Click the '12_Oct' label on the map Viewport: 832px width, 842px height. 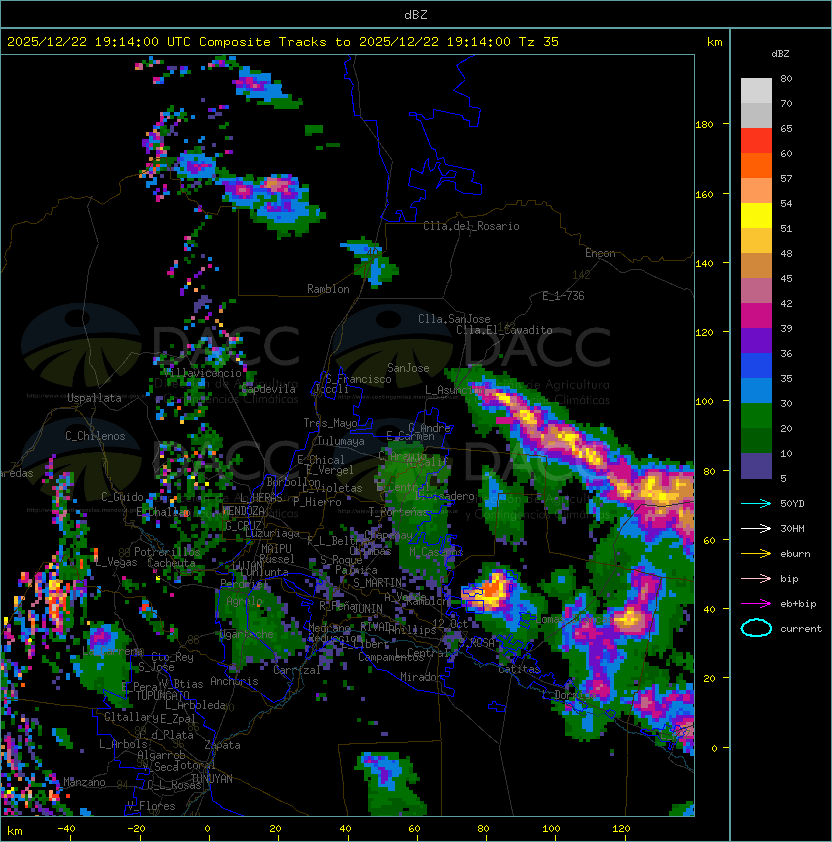pyautogui.click(x=450, y=623)
